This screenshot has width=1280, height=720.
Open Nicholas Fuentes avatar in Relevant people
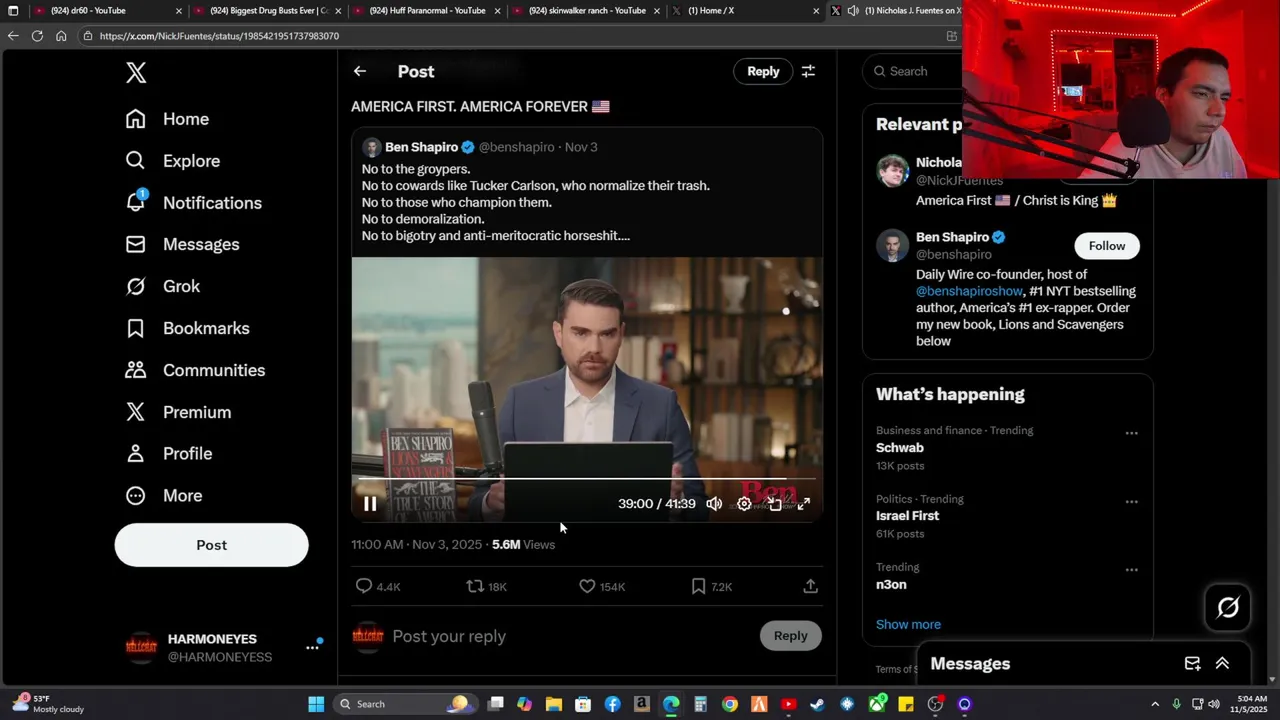892,171
